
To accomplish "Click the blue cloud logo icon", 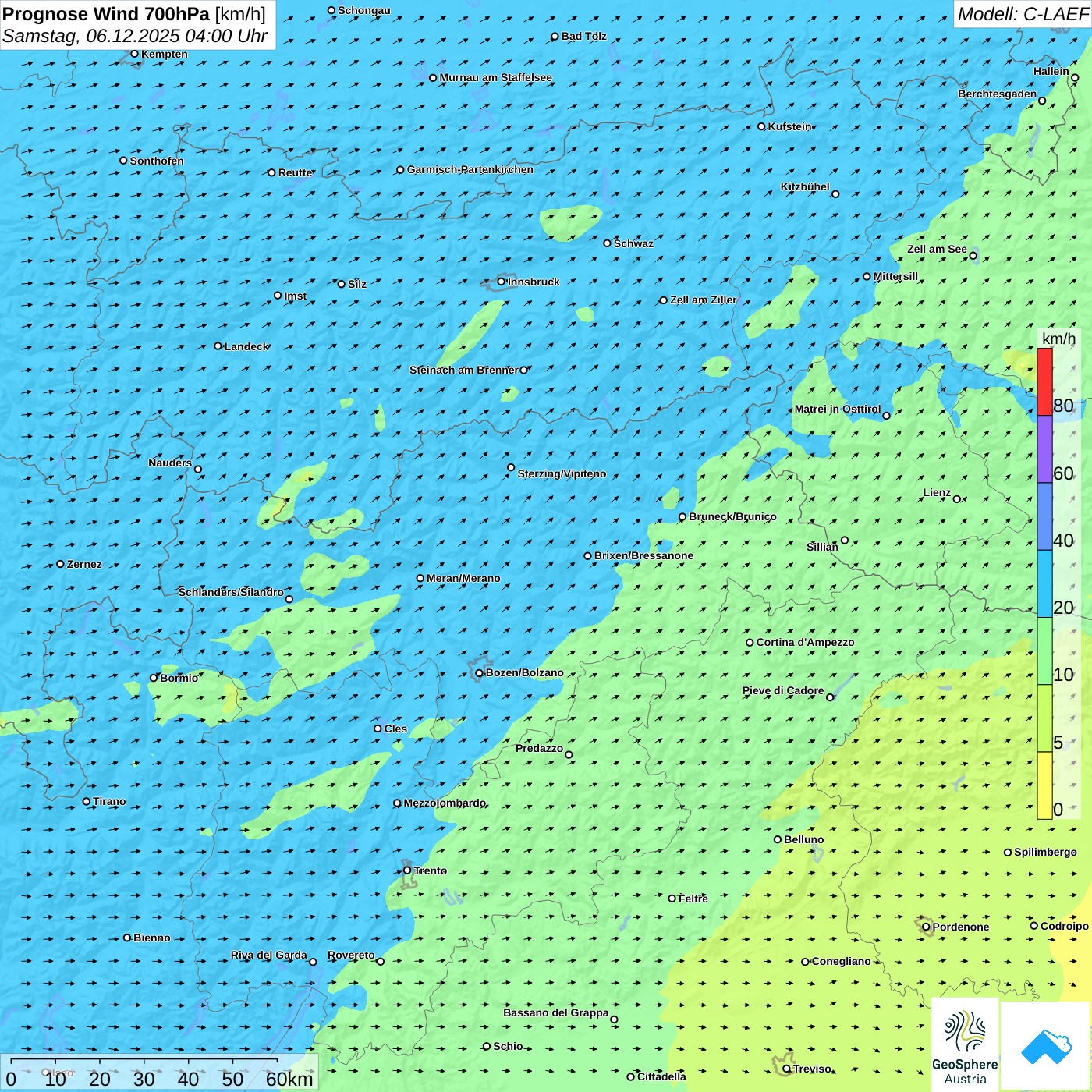I will pos(1046,1046).
